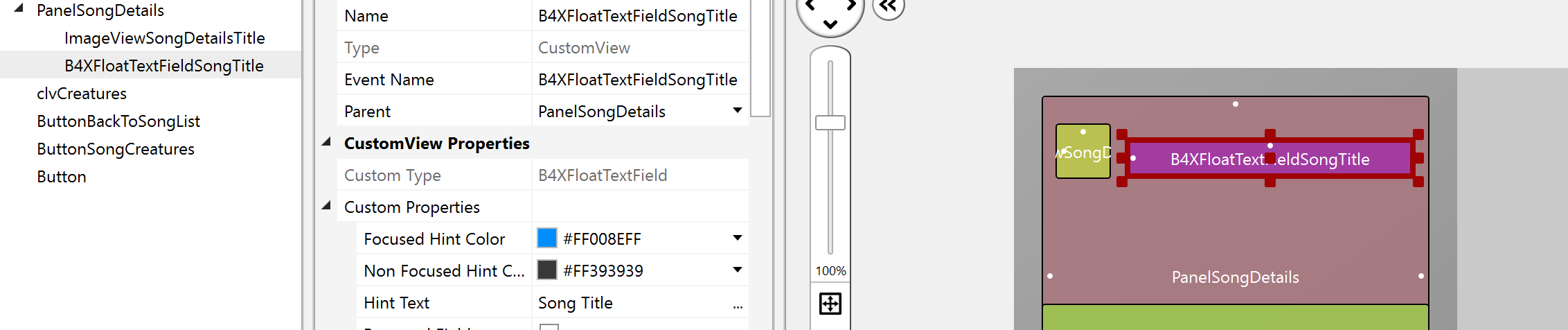The width and height of the screenshot is (1568, 330).
Task: Open the Parent dropdown
Action: pos(738,111)
